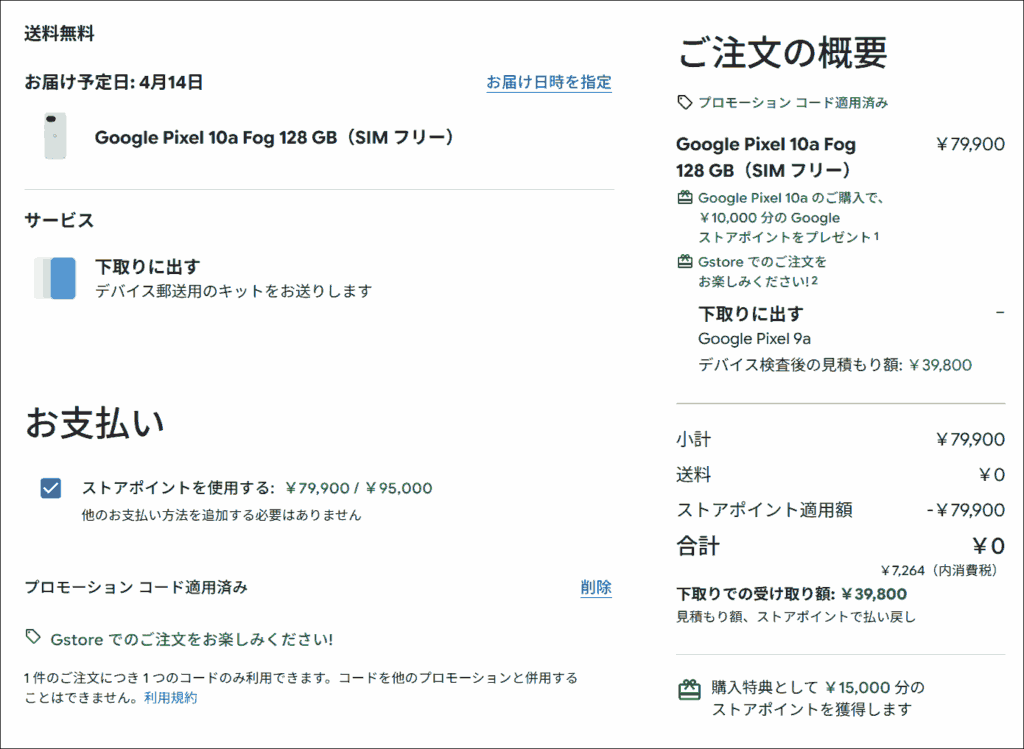Uncheck the ストアポイントを使用する checkbox
The width and height of the screenshot is (1024, 749).
(x=51, y=488)
